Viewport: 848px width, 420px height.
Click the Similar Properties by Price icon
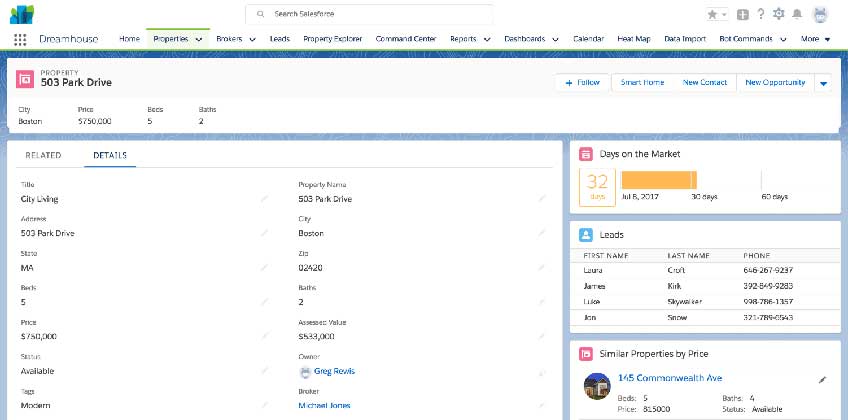point(586,354)
